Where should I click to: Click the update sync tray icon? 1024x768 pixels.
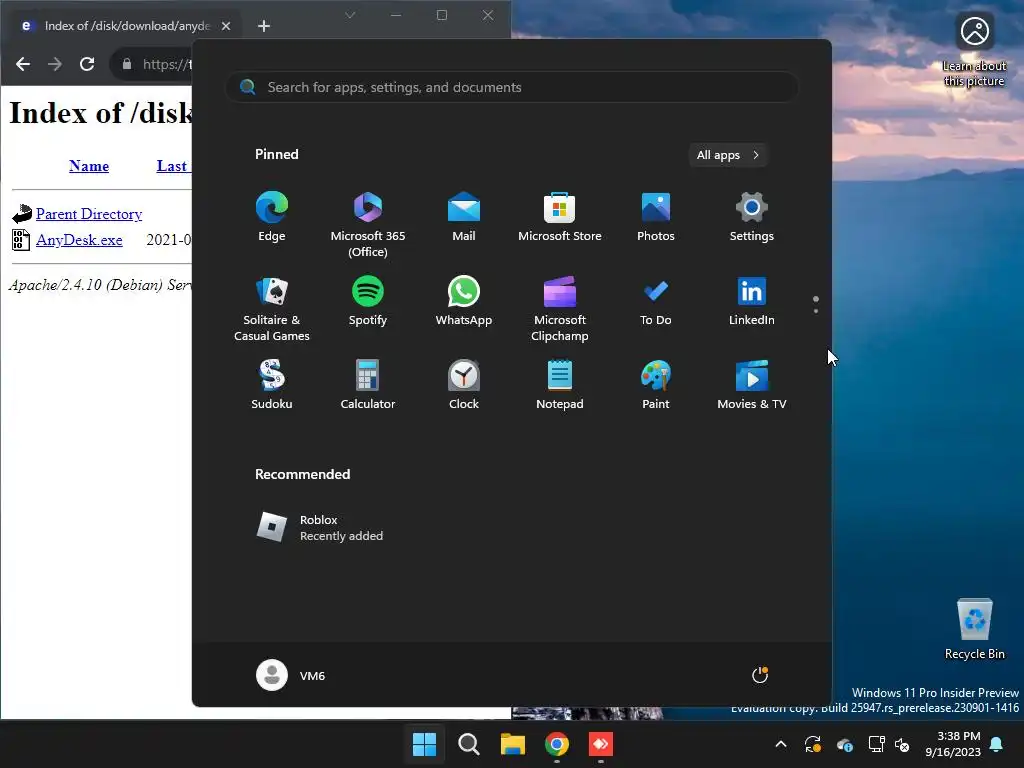(x=812, y=744)
